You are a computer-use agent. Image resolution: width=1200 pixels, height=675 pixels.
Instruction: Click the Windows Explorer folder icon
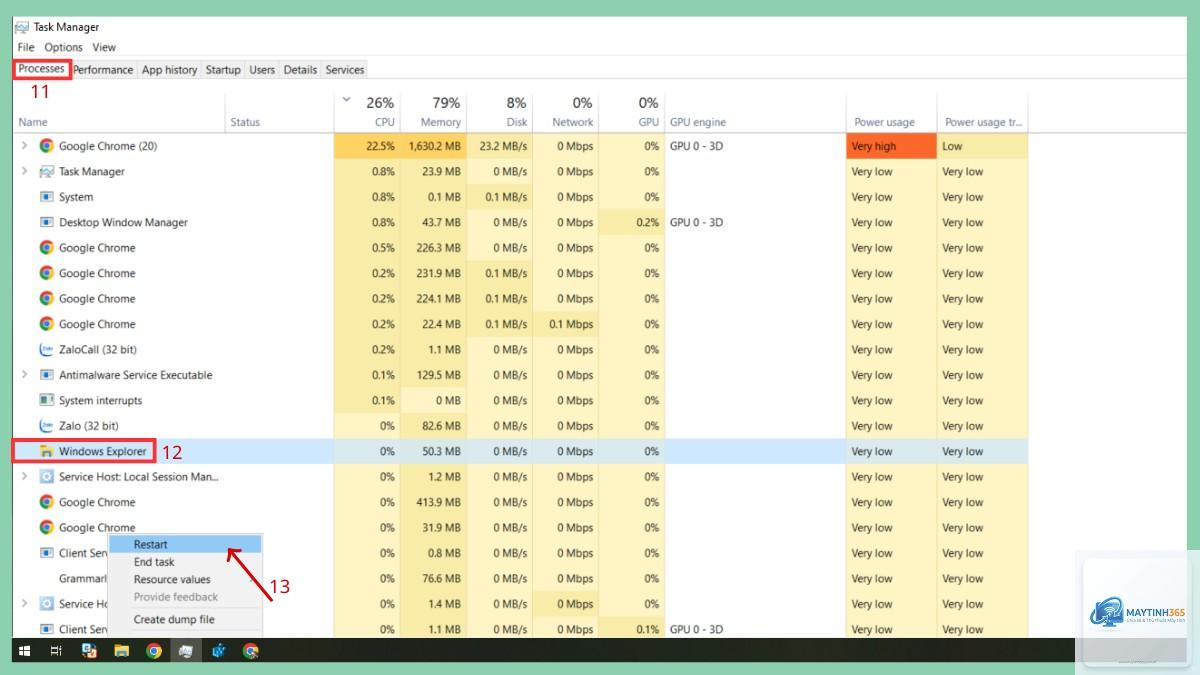pos(46,451)
